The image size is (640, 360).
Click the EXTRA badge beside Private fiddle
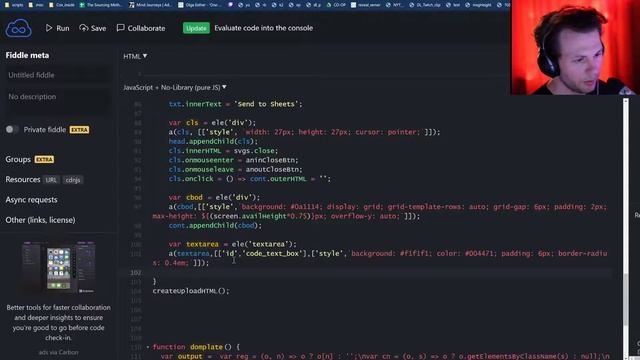[79, 130]
